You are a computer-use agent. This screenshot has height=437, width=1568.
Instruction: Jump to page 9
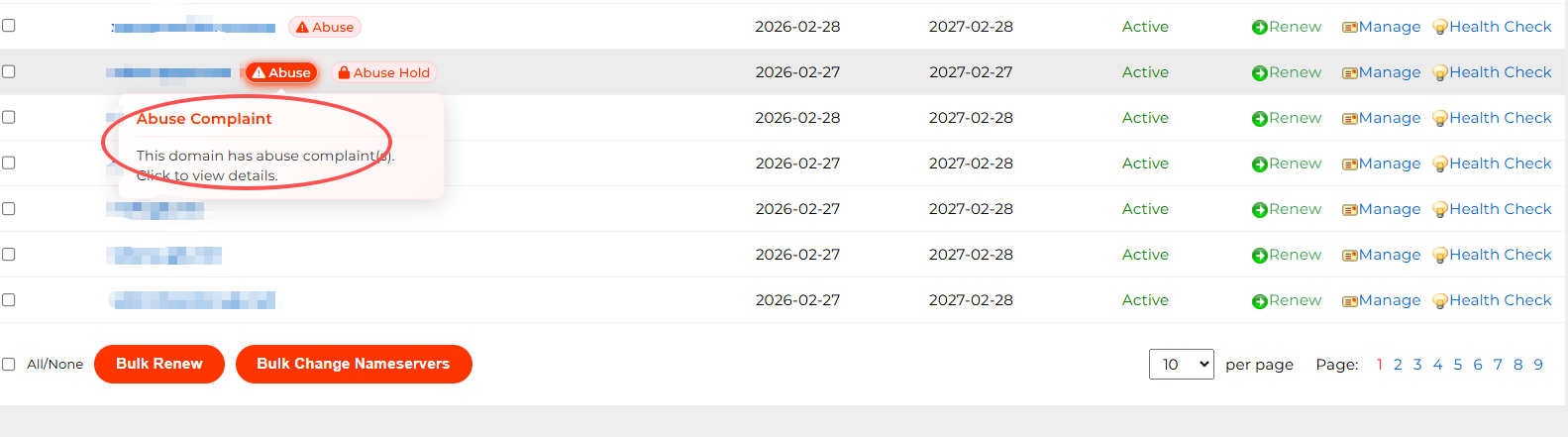[x=1538, y=365]
